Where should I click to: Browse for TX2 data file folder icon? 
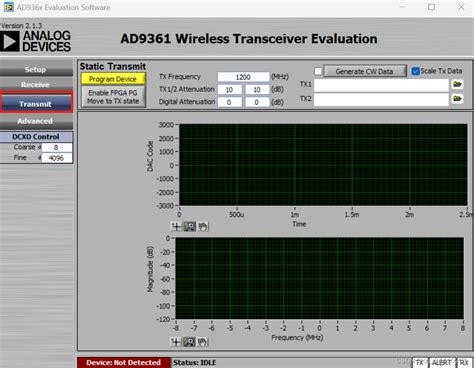457,99
